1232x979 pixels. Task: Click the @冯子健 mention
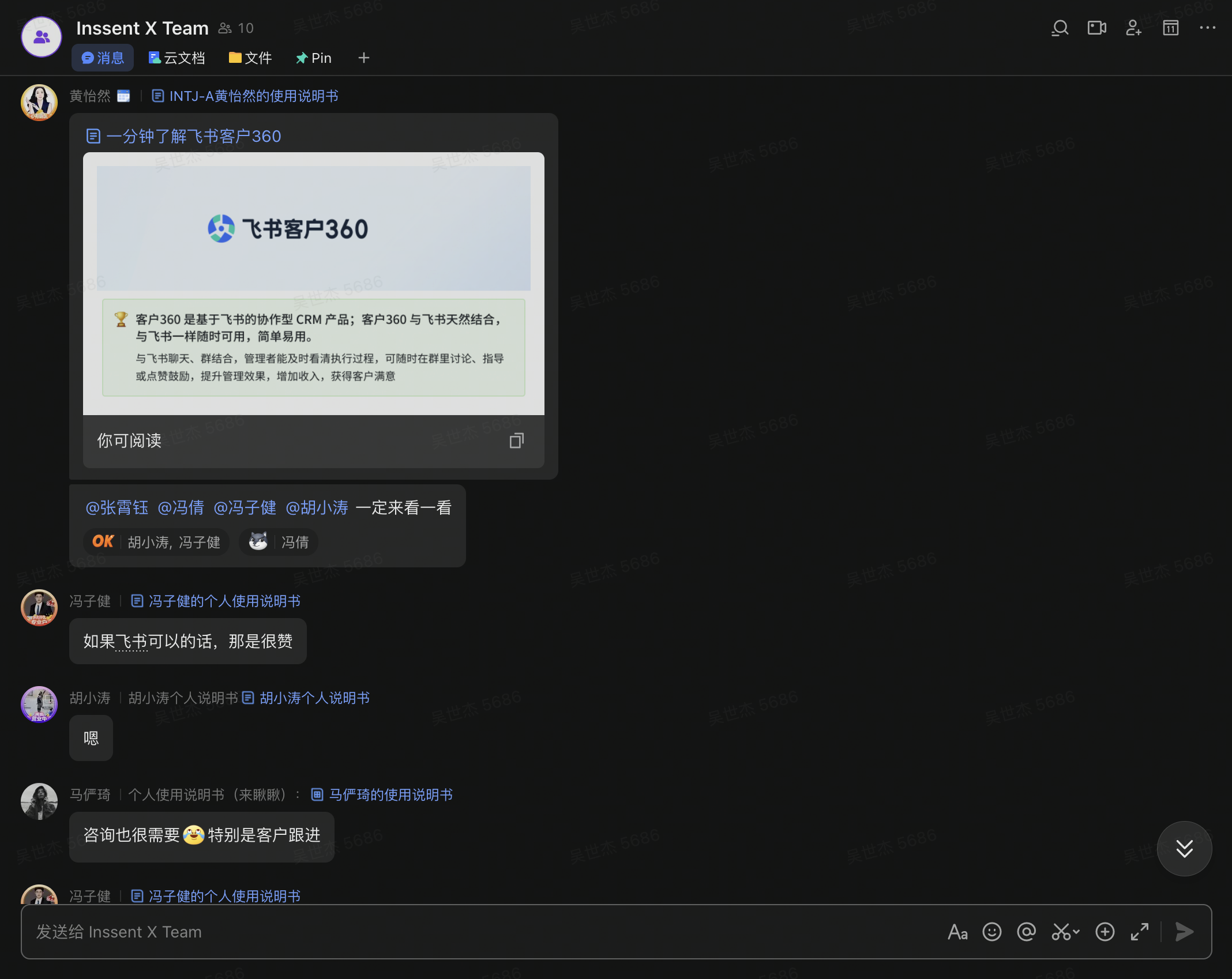pos(245,507)
